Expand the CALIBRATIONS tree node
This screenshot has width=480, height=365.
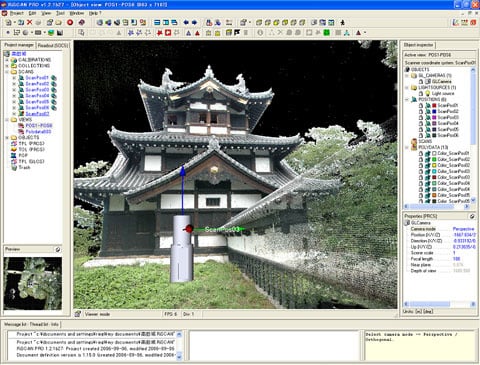point(7,60)
